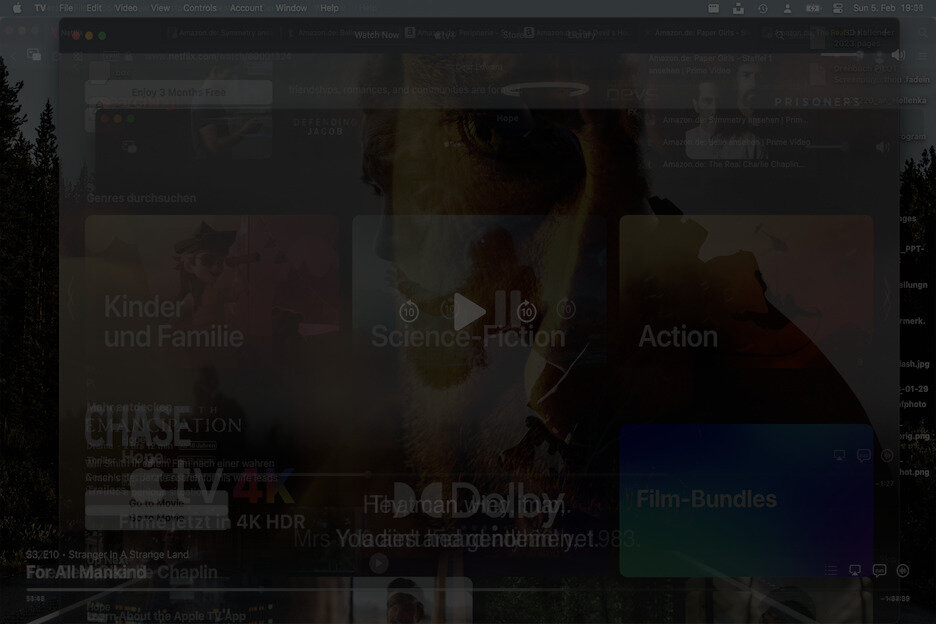Viewport: 936px width, 624px height.
Task: Open the Amazon.de The Real Charlie Chaplin entry
Action: [733, 164]
